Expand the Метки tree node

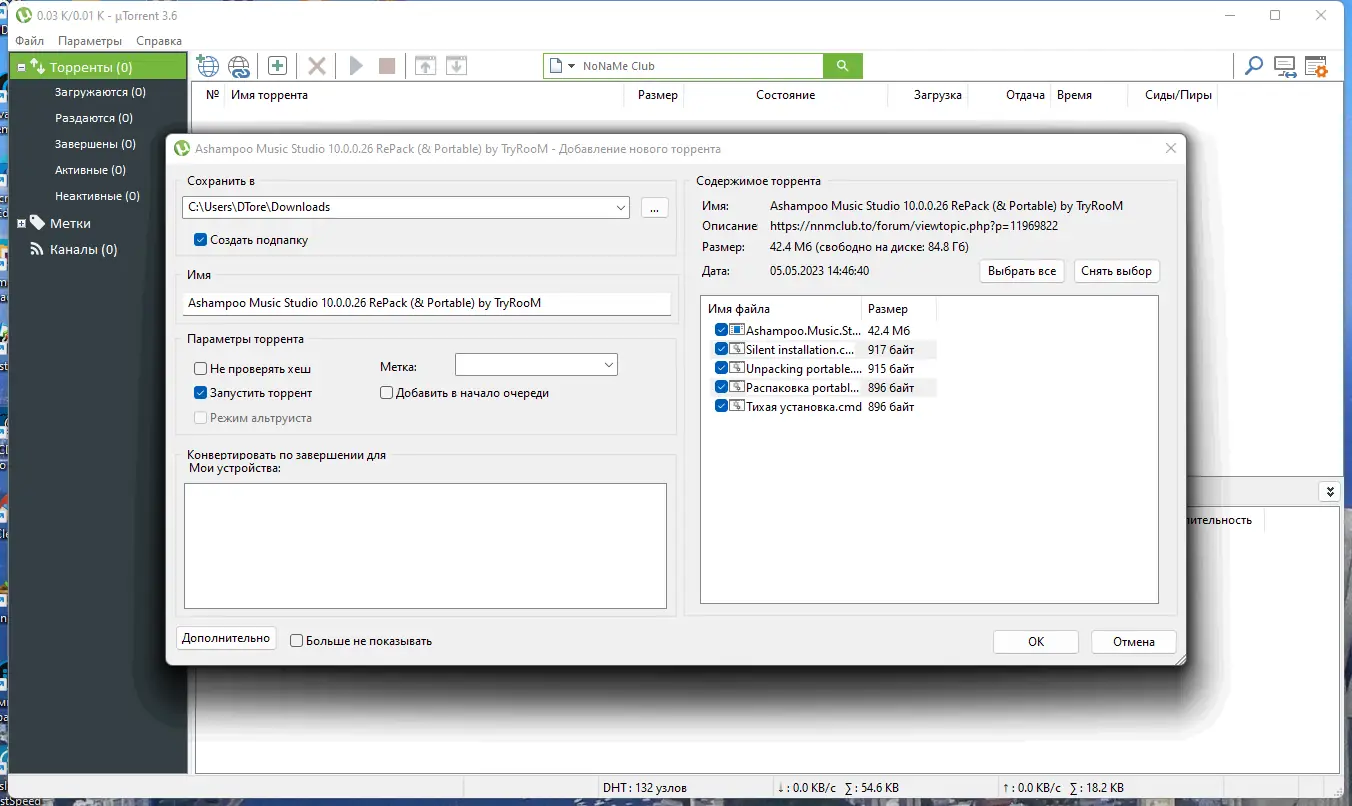pyautogui.click(x=21, y=223)
